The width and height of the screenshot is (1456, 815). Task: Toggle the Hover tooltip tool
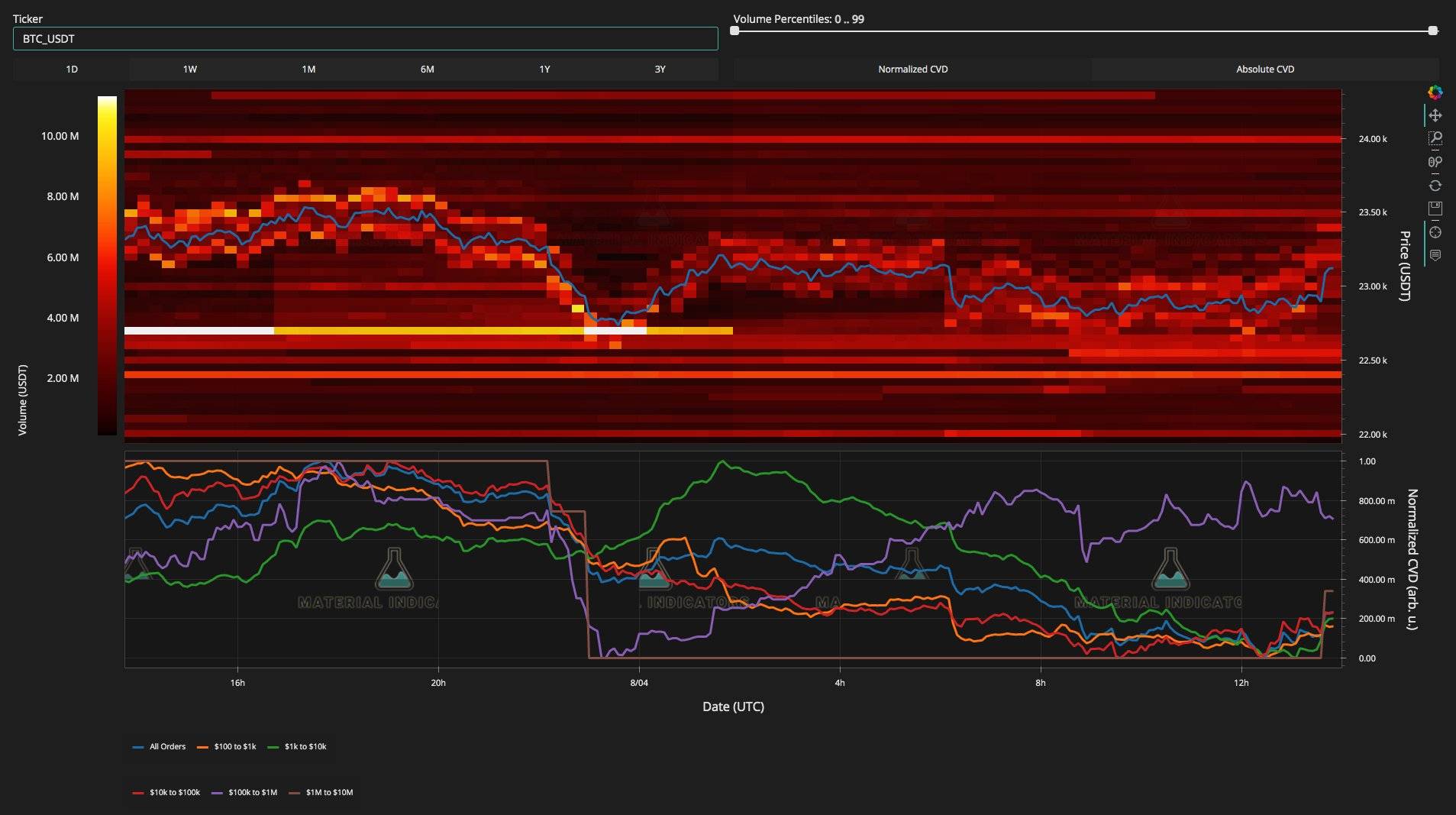(1436, 255)
